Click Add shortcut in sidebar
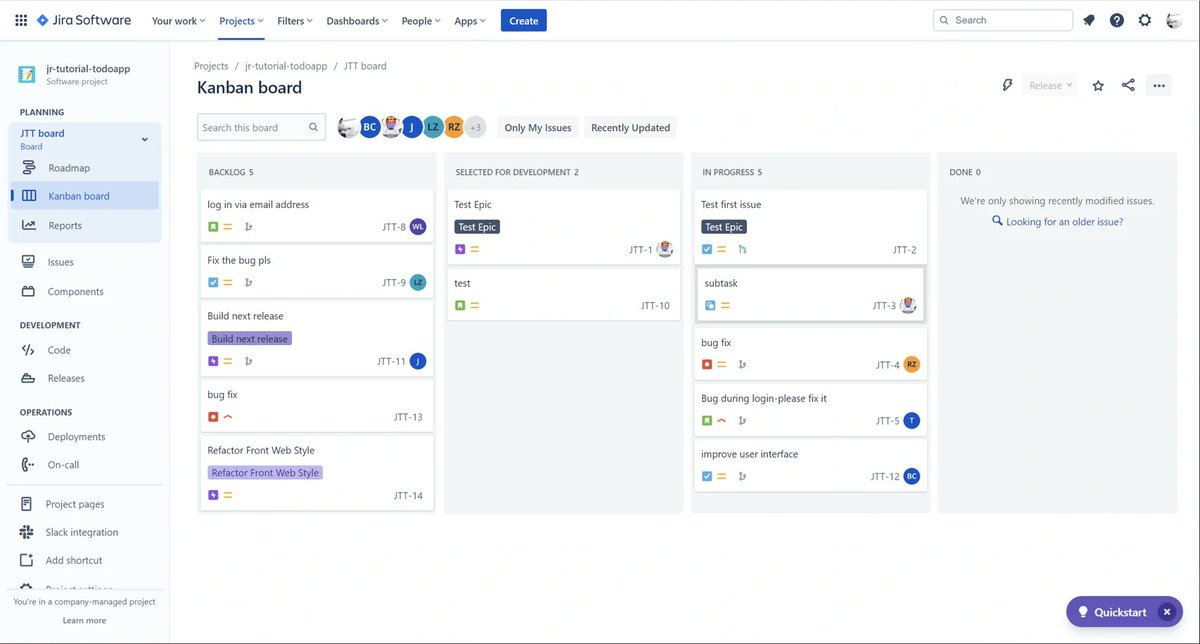The image size is (1200, 644). 85,560
